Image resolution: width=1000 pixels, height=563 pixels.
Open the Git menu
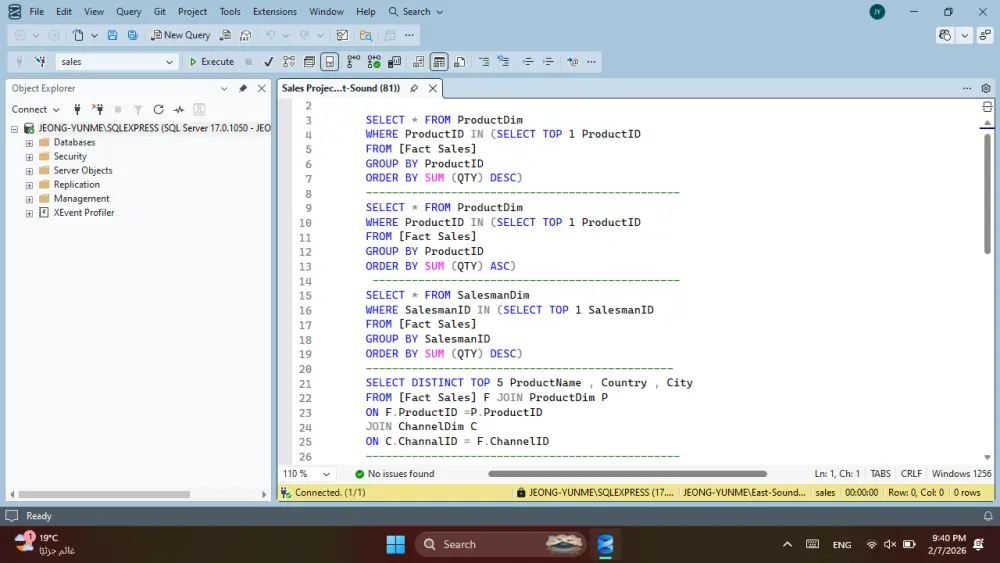pos(159,11)
